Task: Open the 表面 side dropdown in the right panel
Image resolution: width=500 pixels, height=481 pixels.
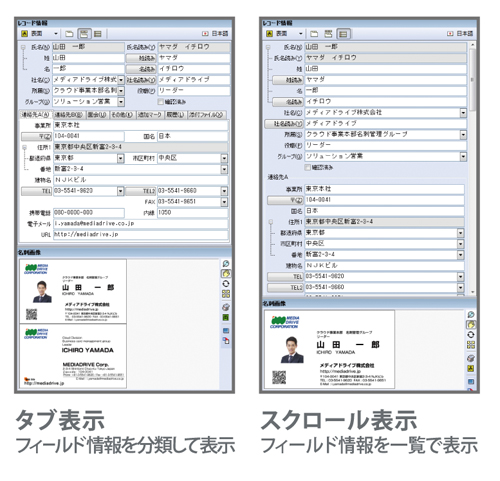Action: click(x=301, y=34)
